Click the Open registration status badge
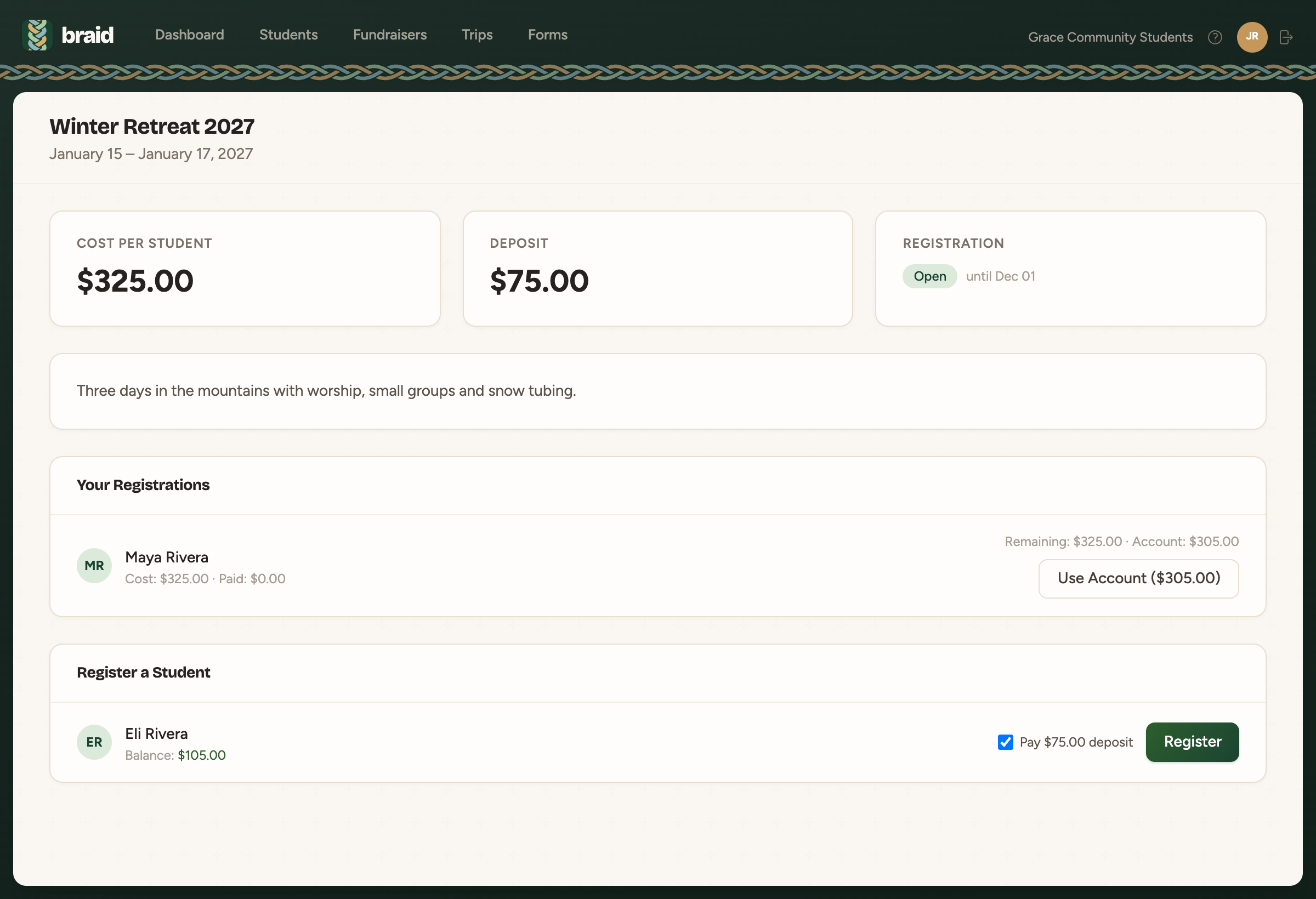Viewport: 1316px width, 899px height. click(x=929, y=276)
